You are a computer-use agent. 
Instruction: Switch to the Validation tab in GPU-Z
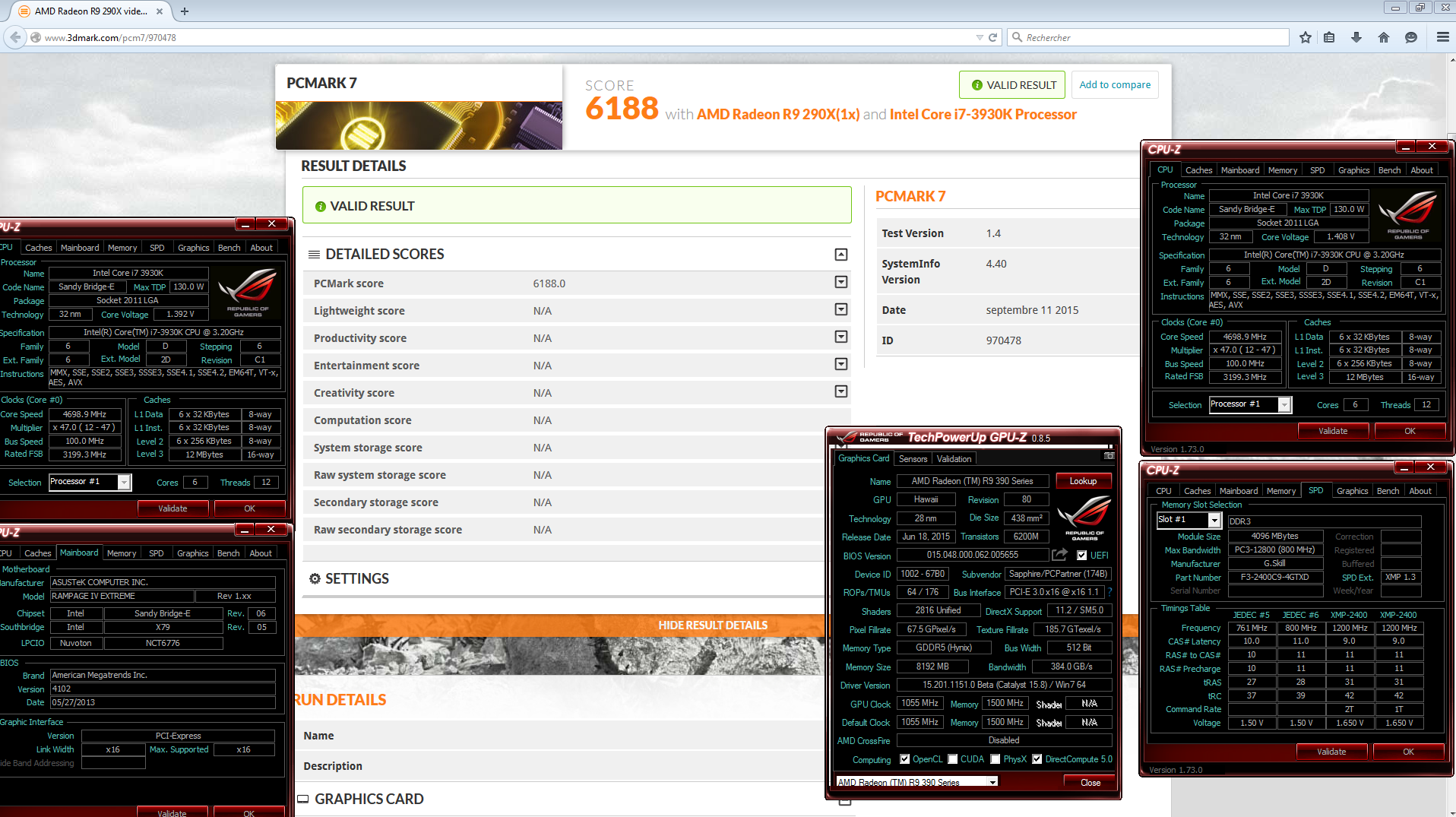click(x=954, y=459)
